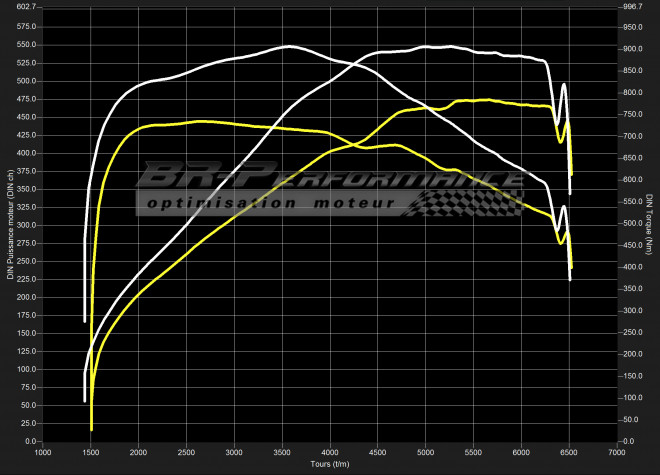This screenshot has height=475, width=660.
Task: Click the 300.0 label on left power axis
Action: (x=27, y=225)
